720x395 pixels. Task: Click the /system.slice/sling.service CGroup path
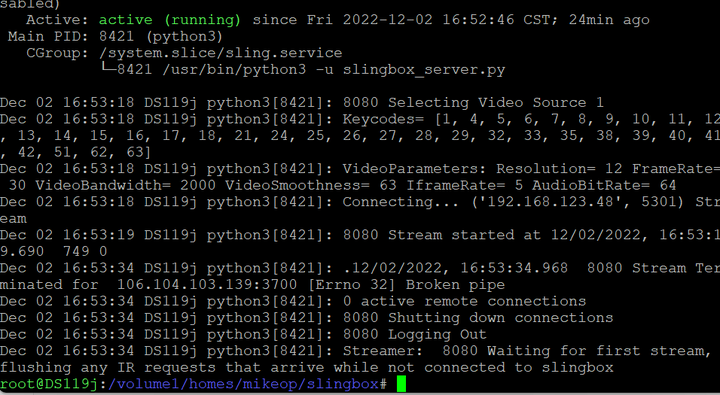point(220,53)
